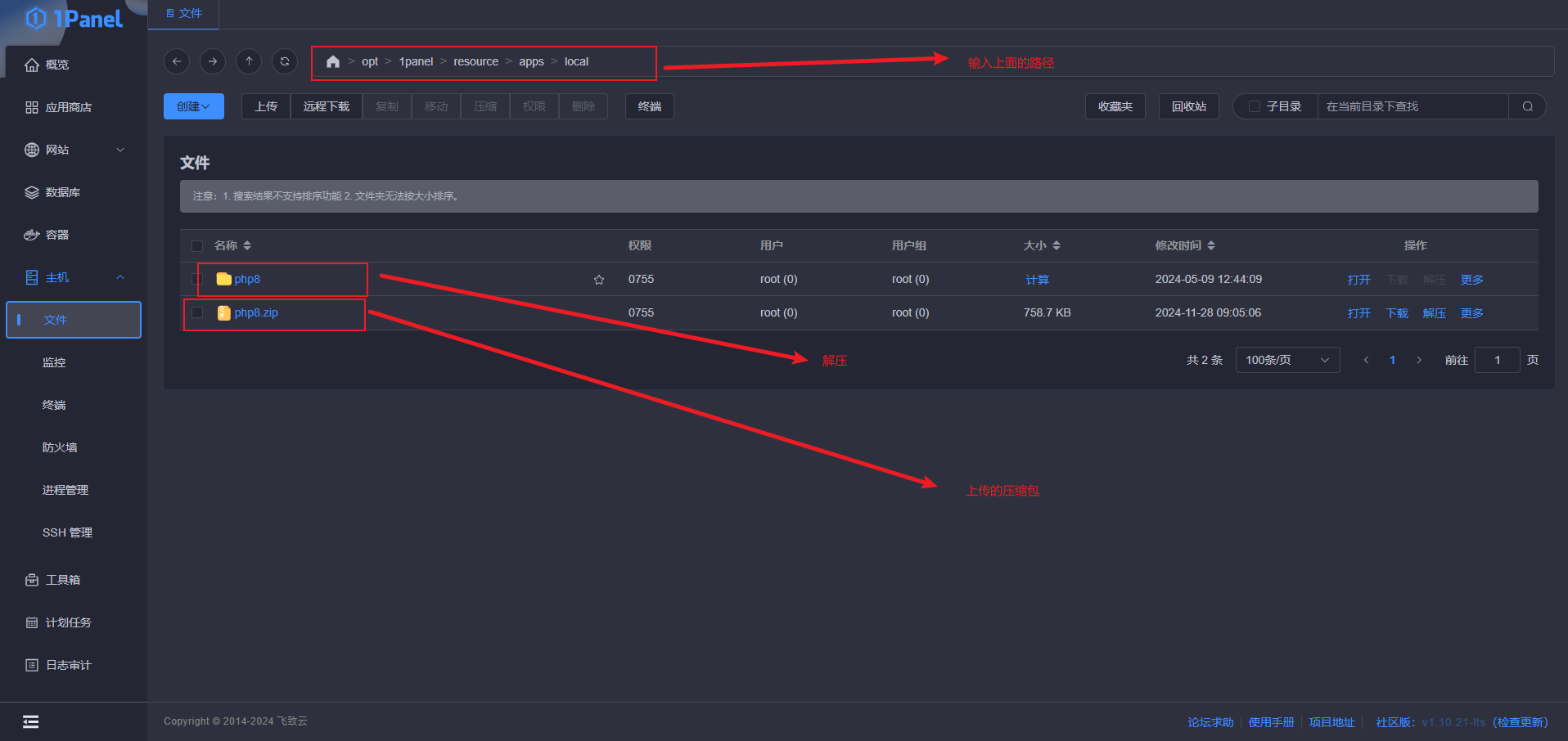Viewport: 1568px width, 741px height.
Task: Navigate to 1panel in breadcrumb path
Action: coord(416,61)
